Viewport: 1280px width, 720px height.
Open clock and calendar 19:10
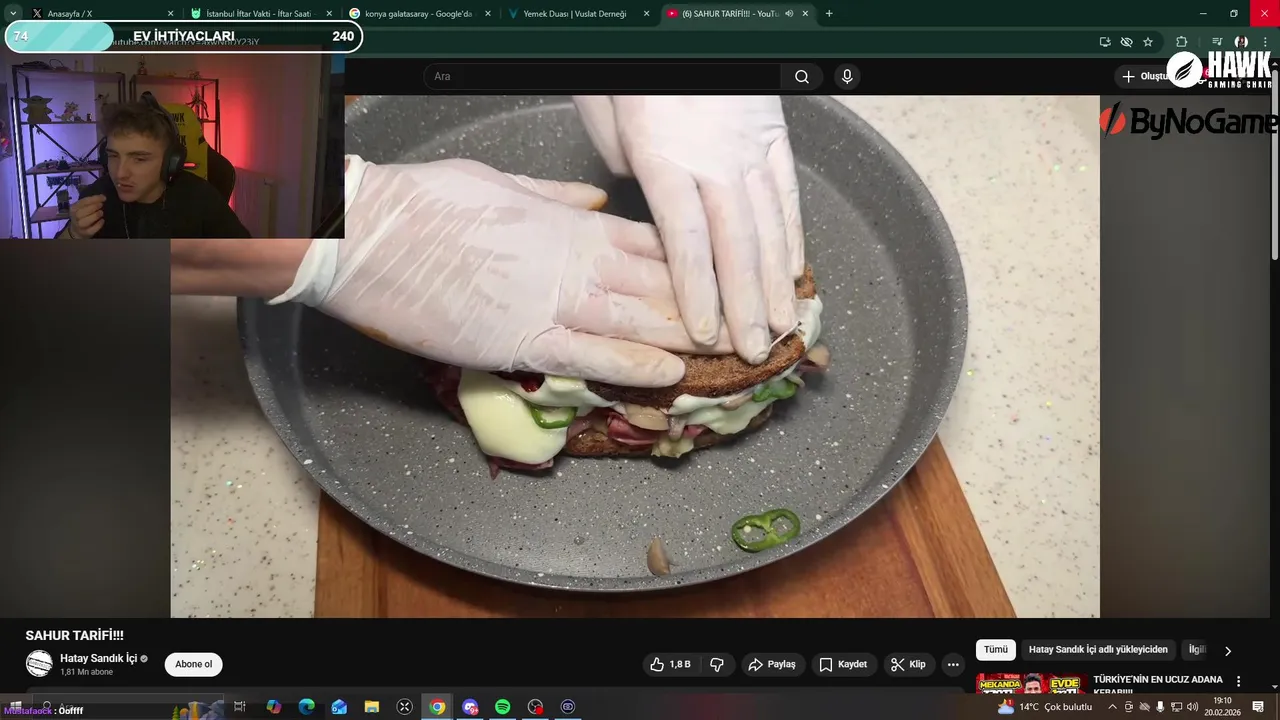click(x=1222, y=707)
